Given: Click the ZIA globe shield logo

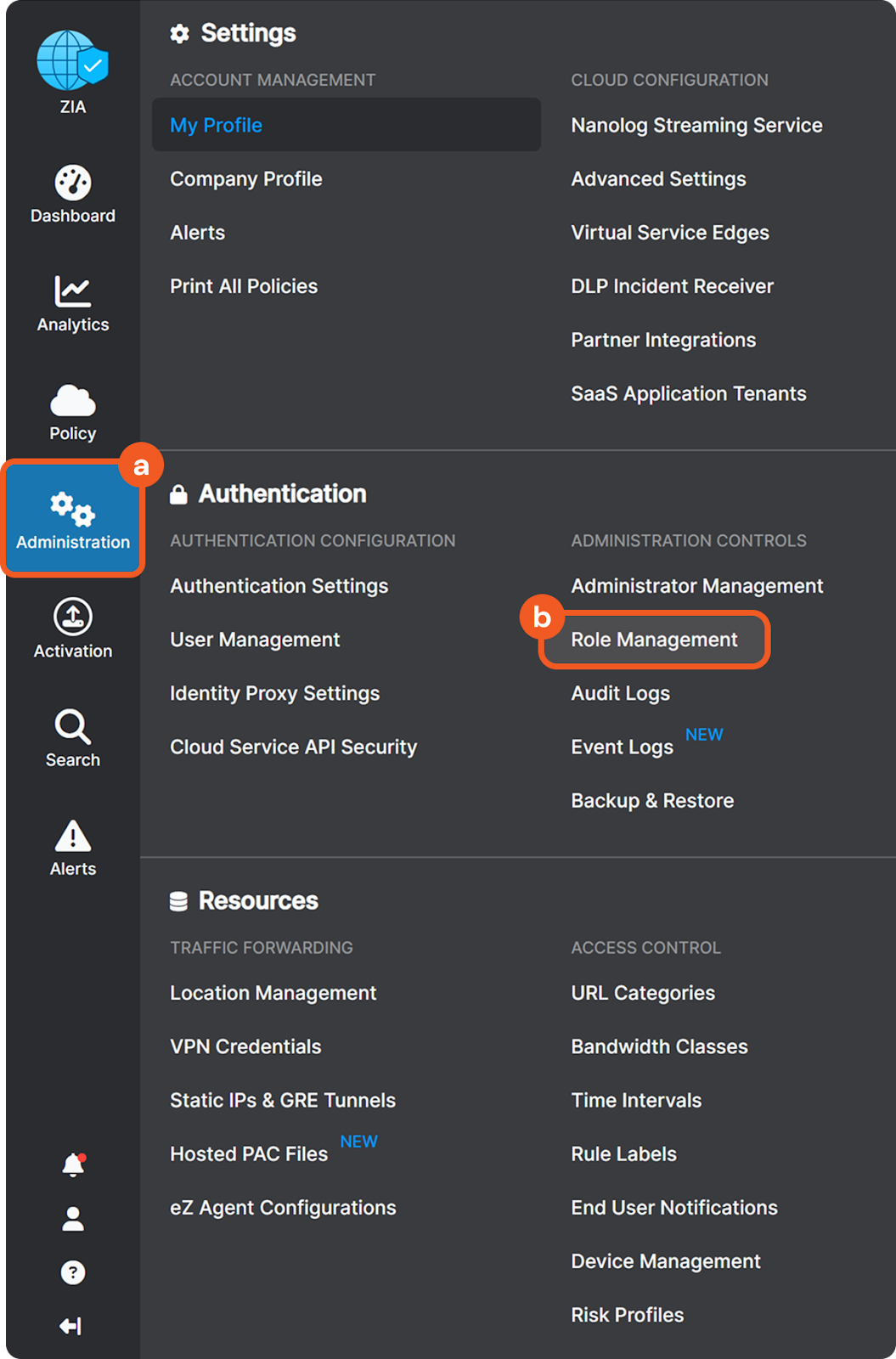Looking at the screenshot, I should pyautogui.click(x=72, y=61).
